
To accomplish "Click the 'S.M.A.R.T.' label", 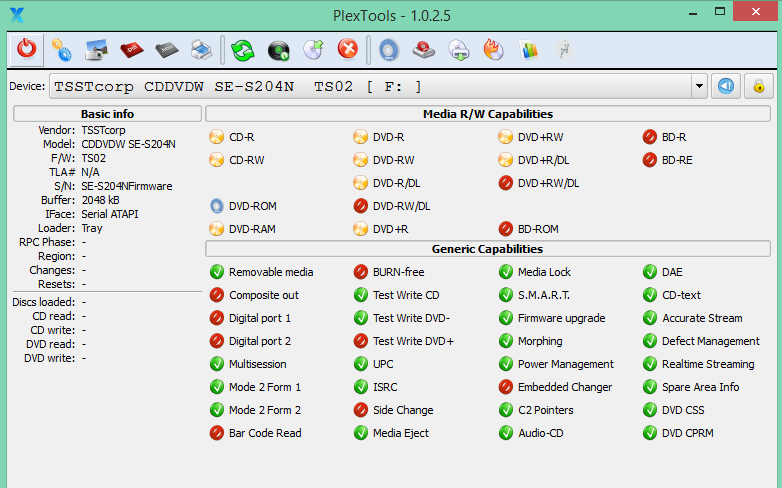I will [x=544, y=295].
